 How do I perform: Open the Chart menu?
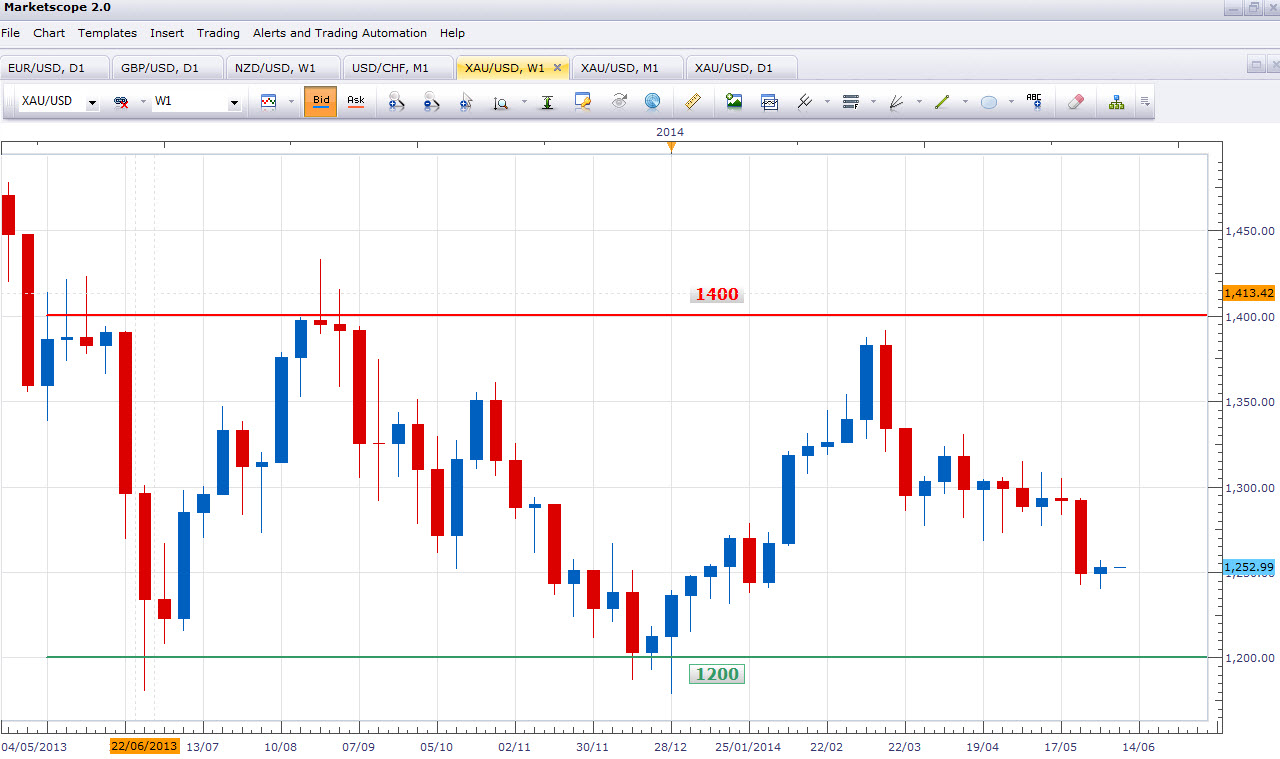point(49,33)
